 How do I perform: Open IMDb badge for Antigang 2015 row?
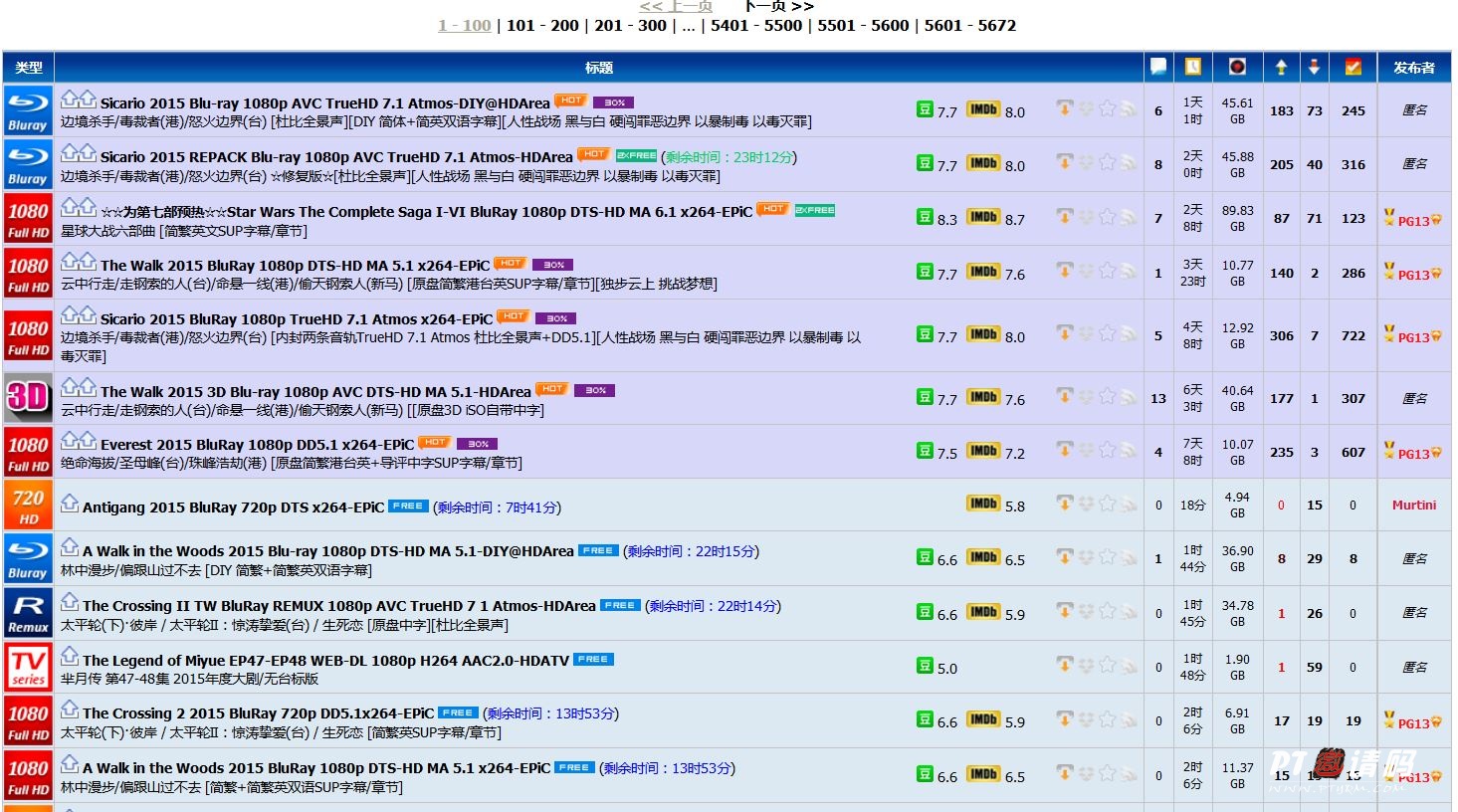tap(983, 504)
